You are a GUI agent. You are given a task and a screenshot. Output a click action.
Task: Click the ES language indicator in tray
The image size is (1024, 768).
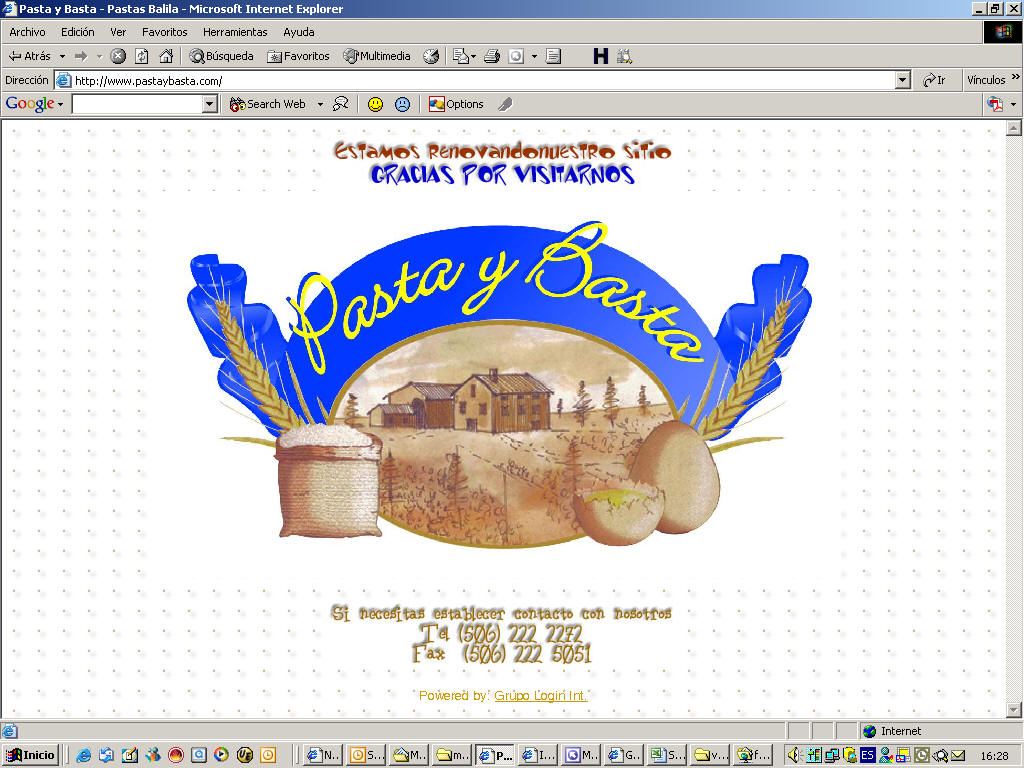click(x=867, y=755)
